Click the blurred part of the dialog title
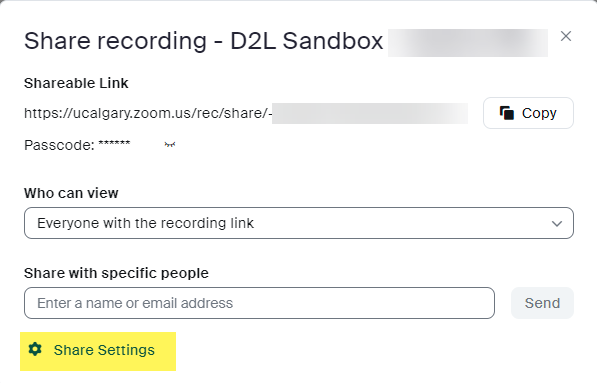Screen dimensions: 597x383 (468, 43)
